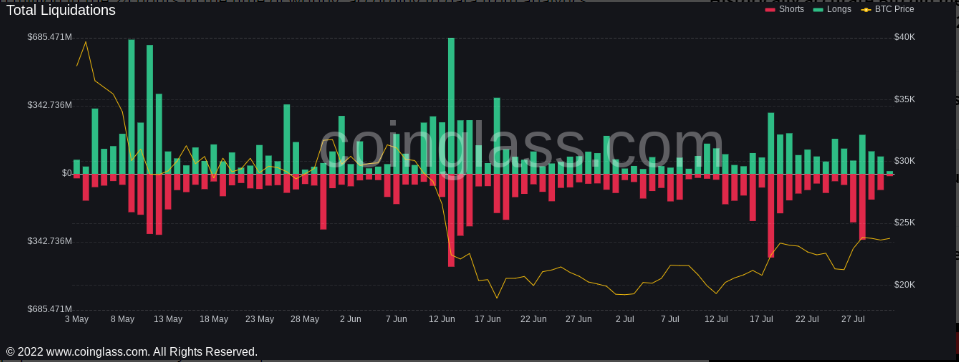
Task: Select the x-axis label 18 May
Action: point(213,319)
